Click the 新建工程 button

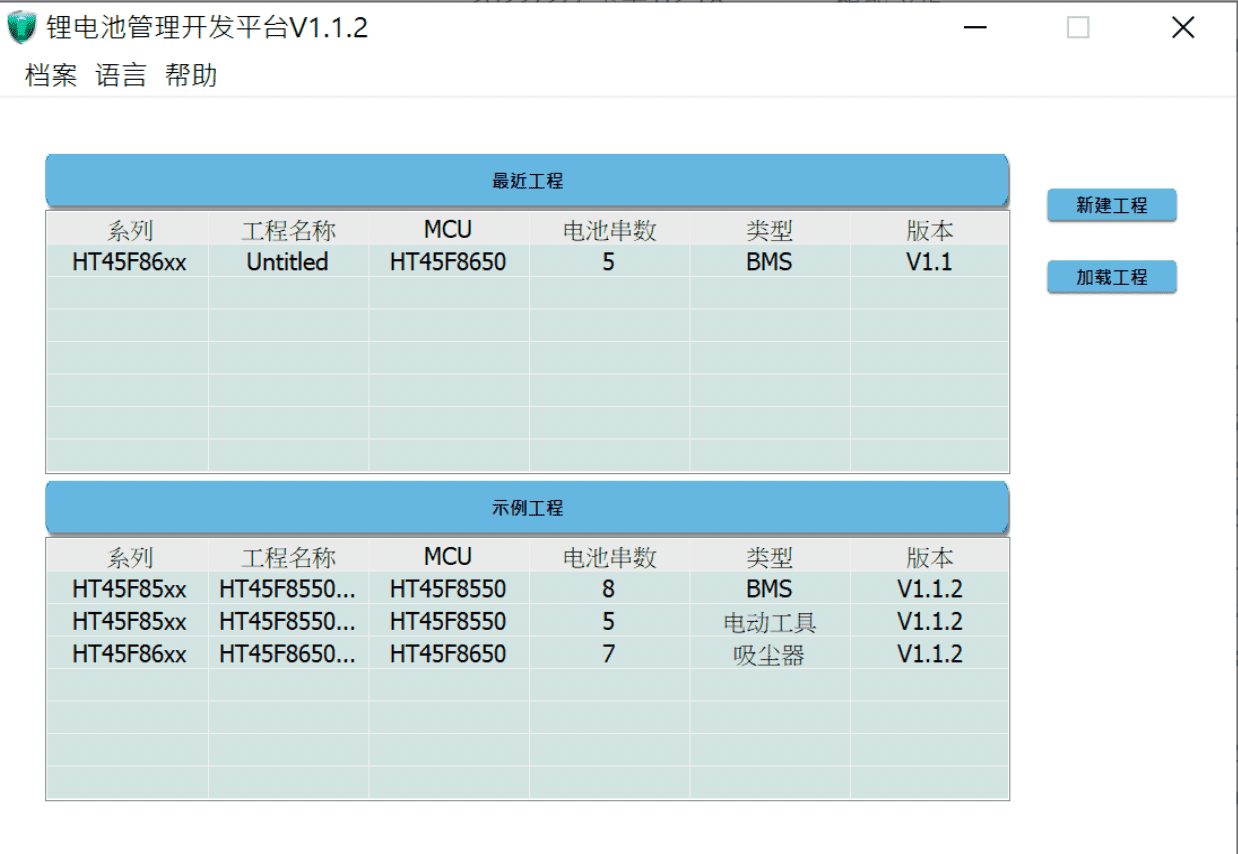click(1111, 205)
